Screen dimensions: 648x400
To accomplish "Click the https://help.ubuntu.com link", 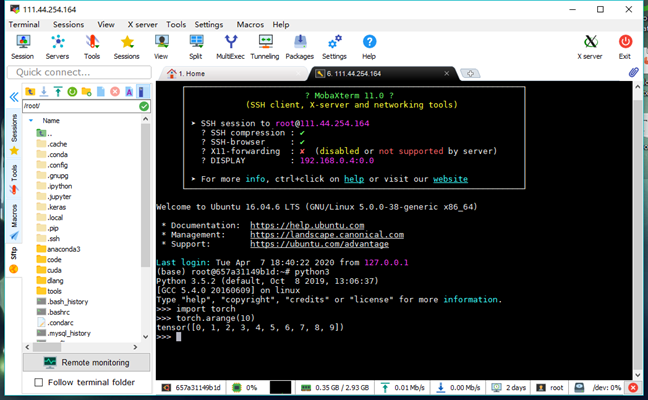I will pyautogui.click(x=307, y=225).
